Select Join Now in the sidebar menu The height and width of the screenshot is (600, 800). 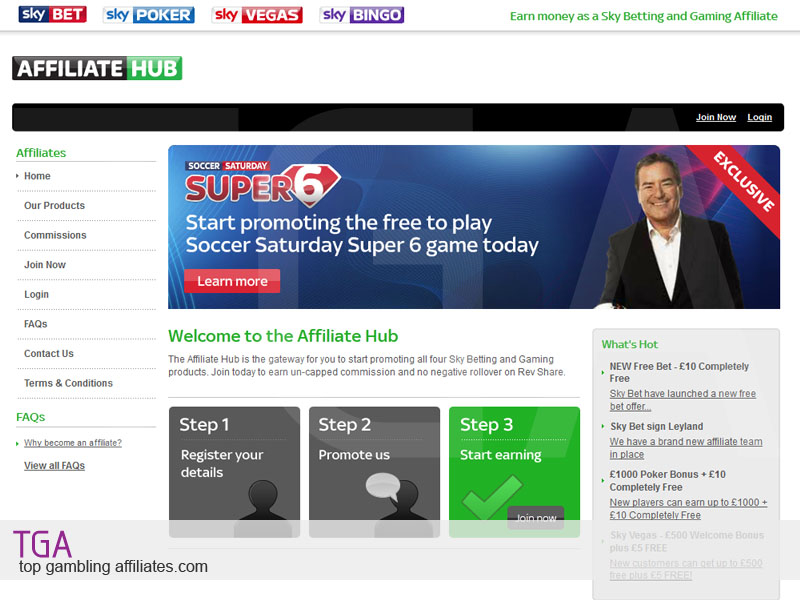coord(45,265)
